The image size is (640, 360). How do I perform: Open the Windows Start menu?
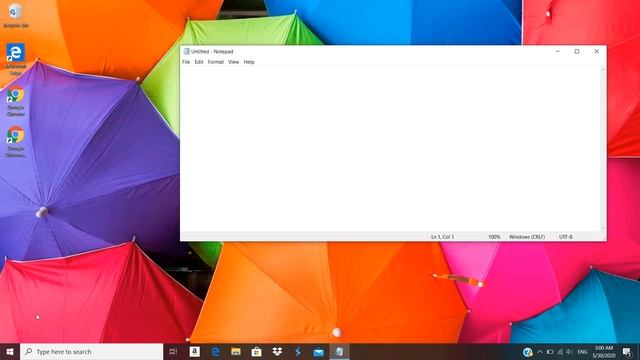[x=10, y=351]
